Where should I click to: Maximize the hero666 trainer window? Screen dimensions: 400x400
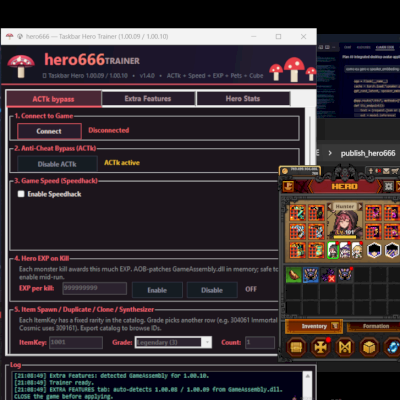[278, 36]
